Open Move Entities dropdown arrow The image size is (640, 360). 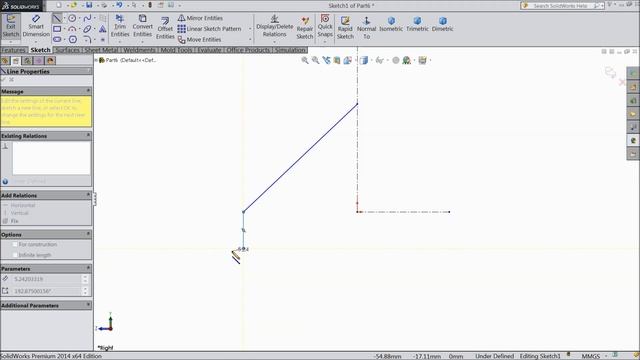[250, 40]
